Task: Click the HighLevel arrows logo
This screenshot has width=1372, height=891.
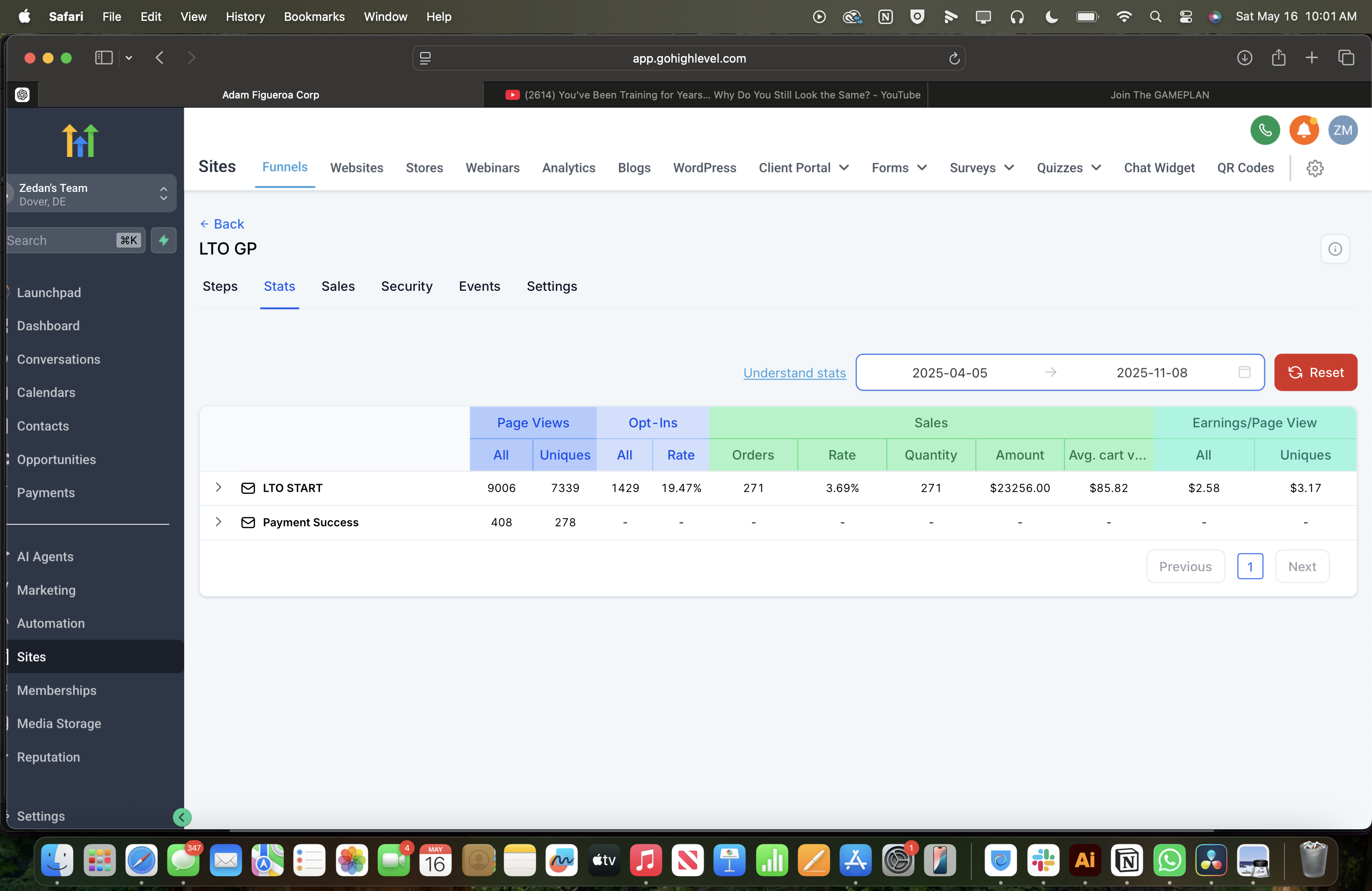Action: click(80, 140)
